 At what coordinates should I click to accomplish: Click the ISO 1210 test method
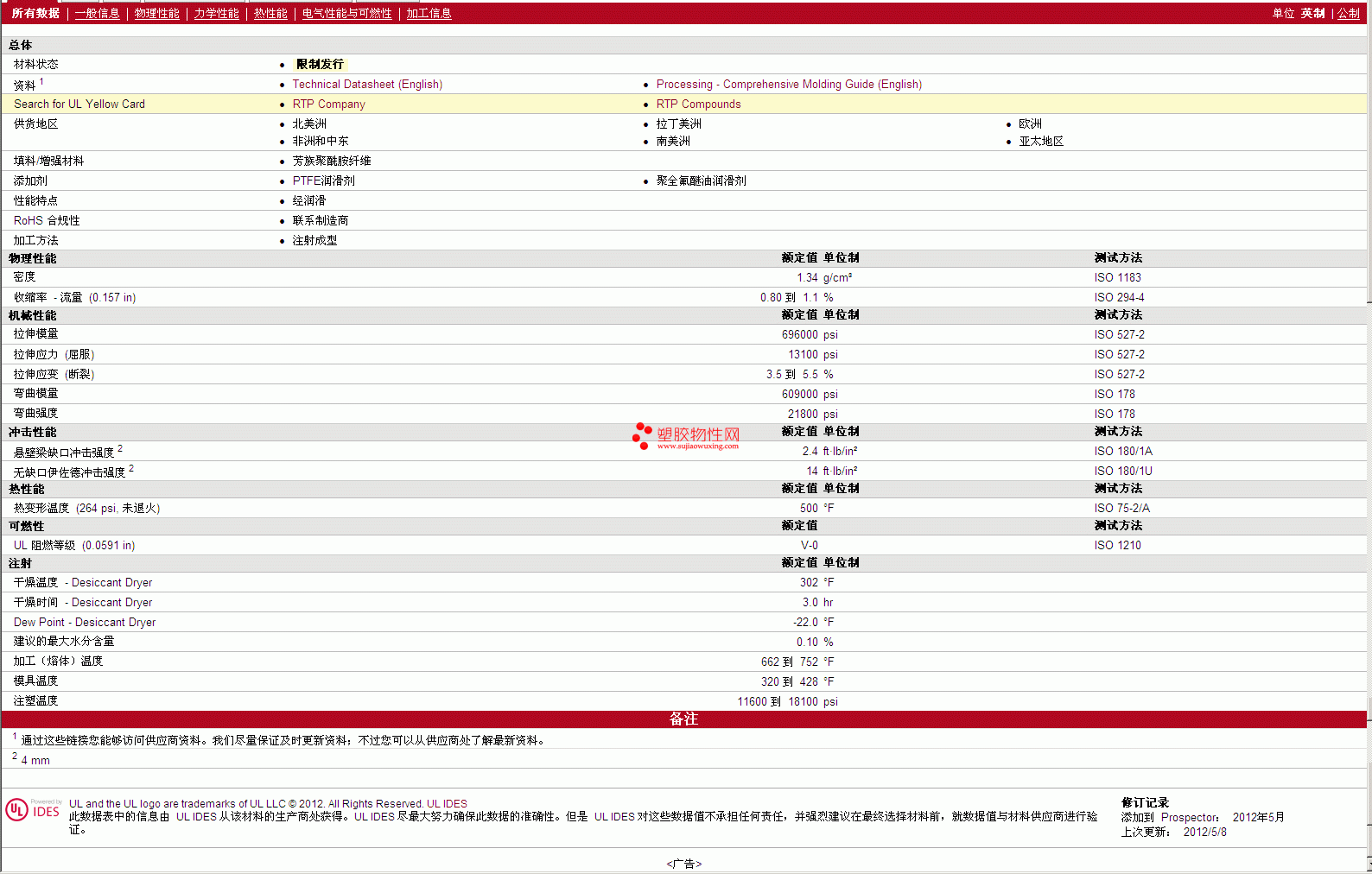(x=1117, y=545)
